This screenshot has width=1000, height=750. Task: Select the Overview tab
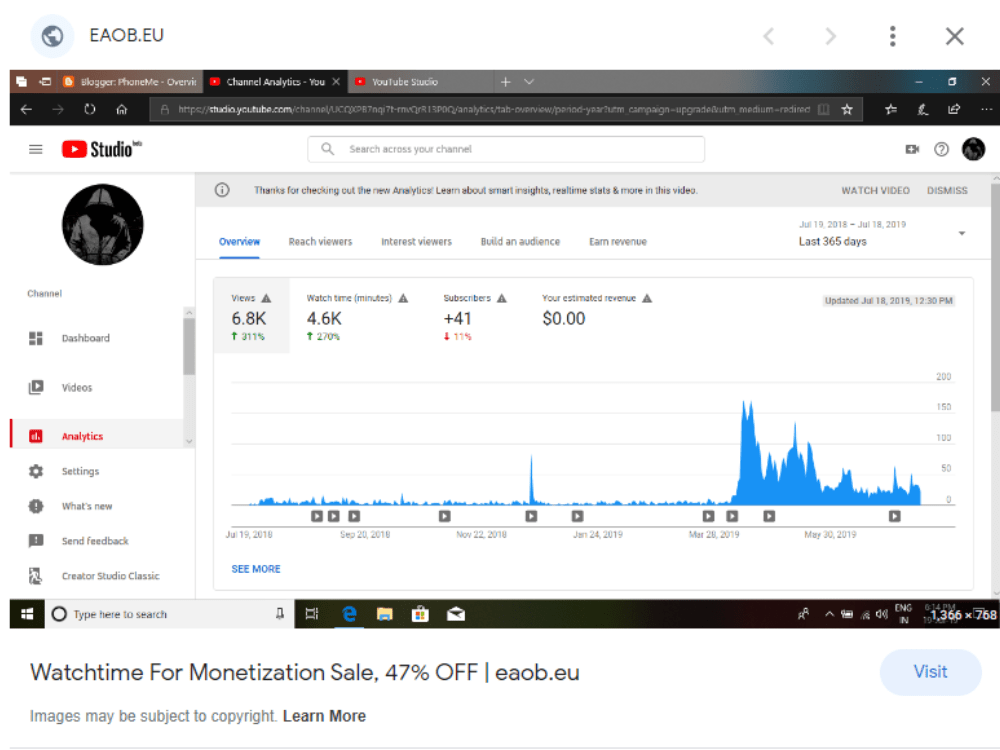(x=239, y=242)
